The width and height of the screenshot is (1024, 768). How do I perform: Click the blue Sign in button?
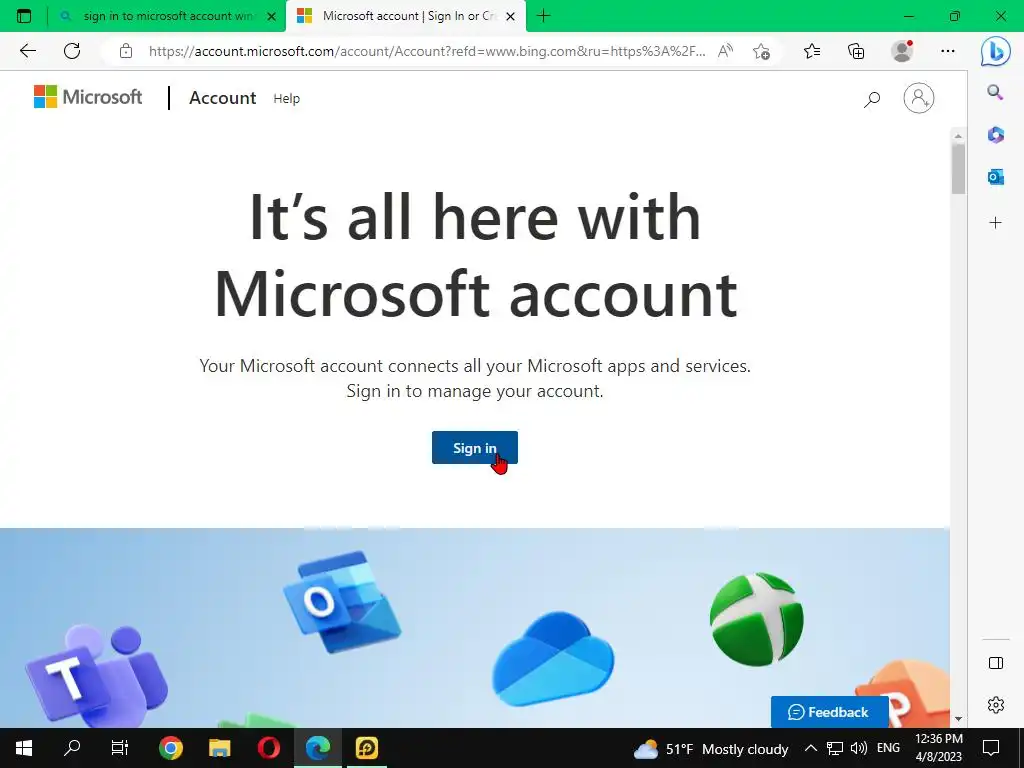coord(474,447)
